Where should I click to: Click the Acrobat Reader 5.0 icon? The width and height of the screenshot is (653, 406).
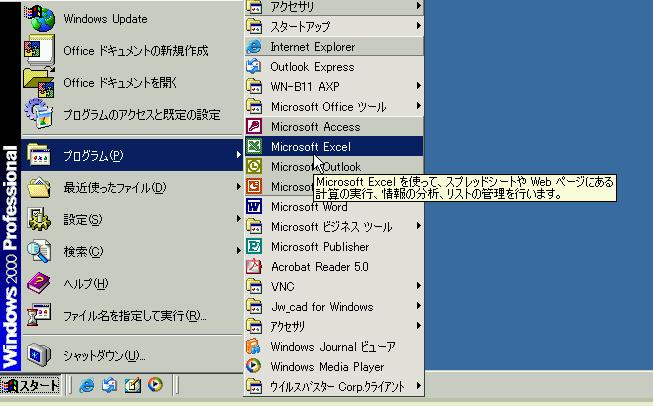254,266
